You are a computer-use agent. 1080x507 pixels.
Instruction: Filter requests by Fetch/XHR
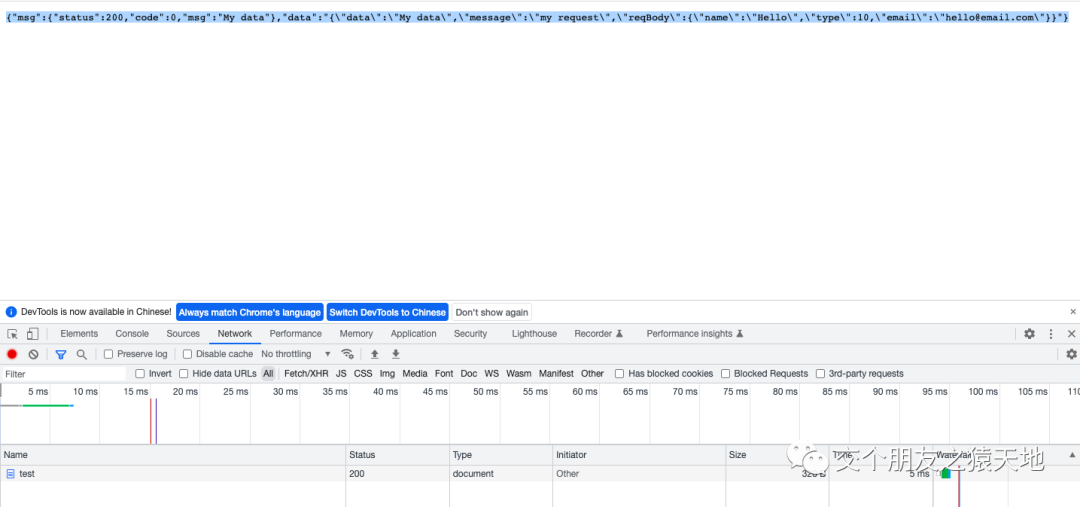307,373
